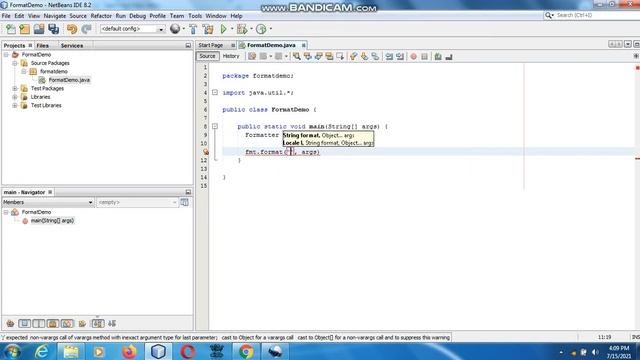
Task: Click the New File toolbar icon
Action: coord(11,29)
